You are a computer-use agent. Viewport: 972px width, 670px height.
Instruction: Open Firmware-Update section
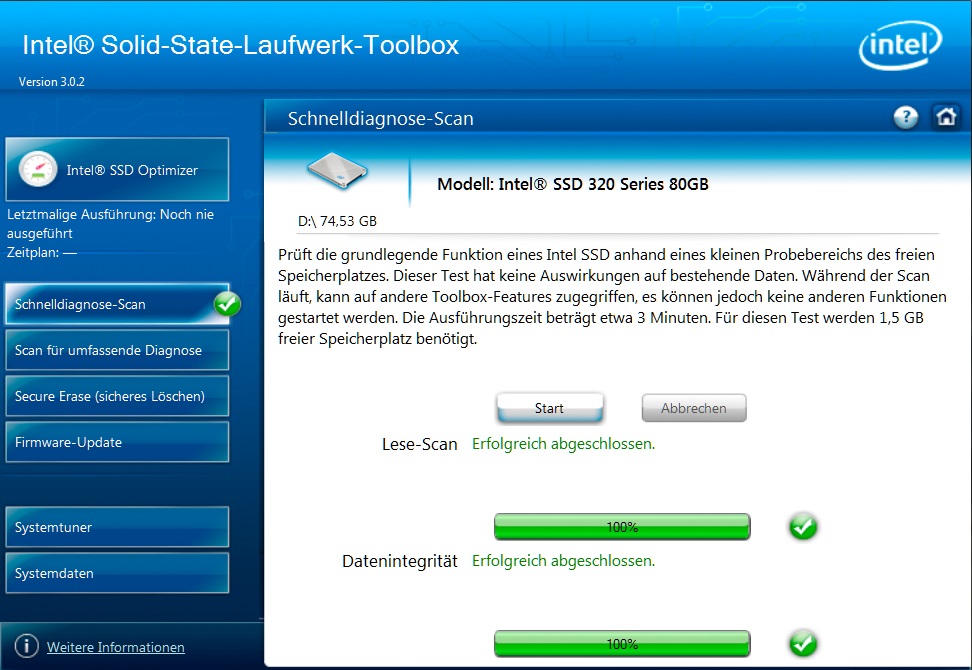[x=117, y=442]
